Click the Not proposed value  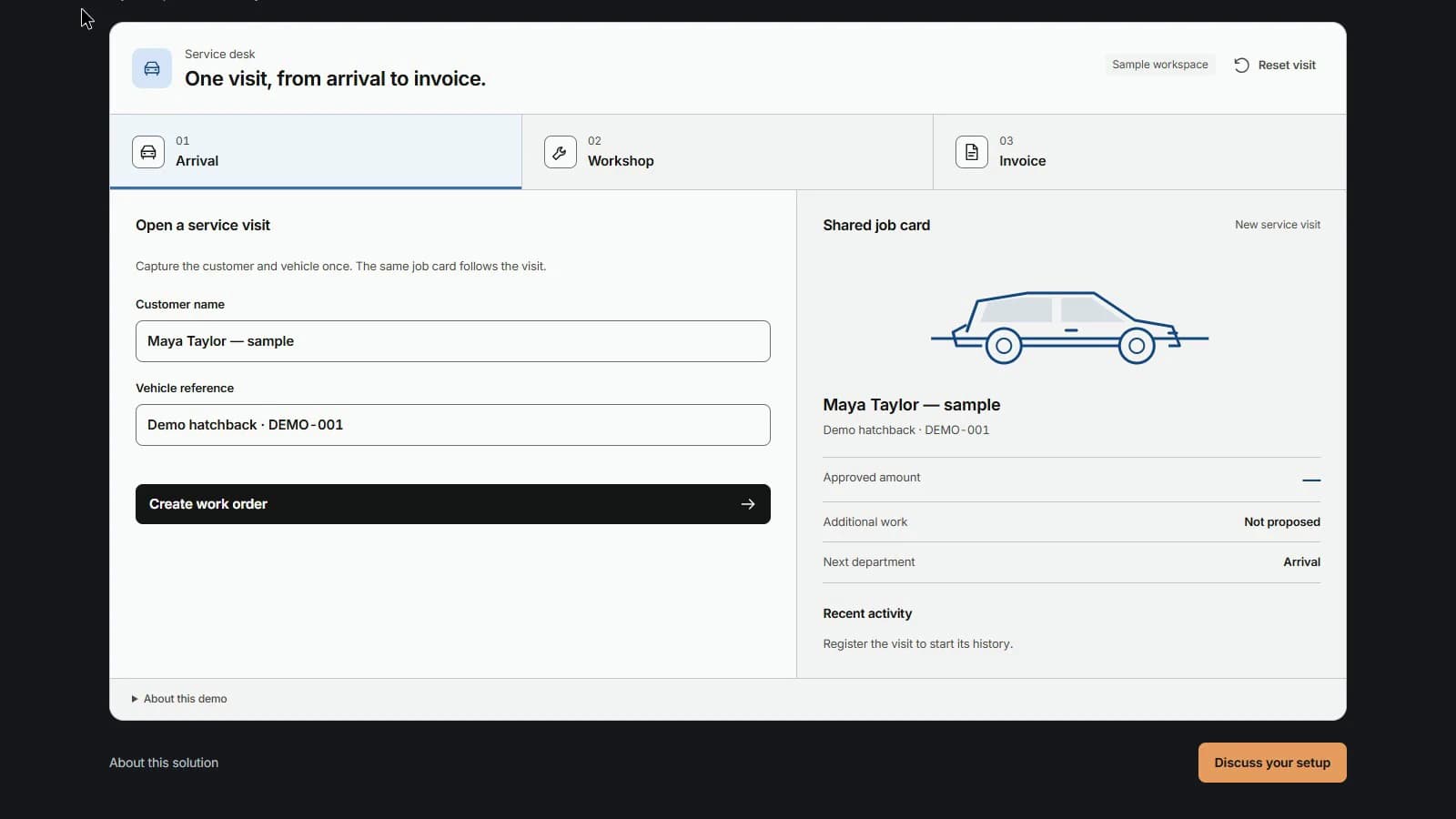(x=1282, y=522)
